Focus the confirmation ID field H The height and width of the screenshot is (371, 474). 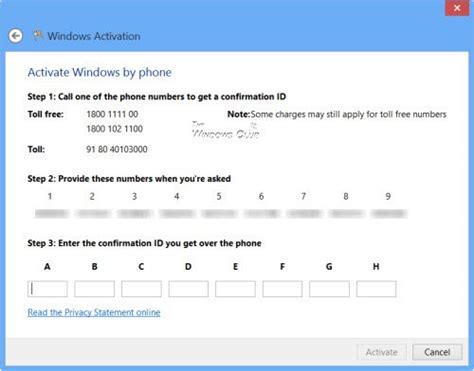tap(376, 289)
